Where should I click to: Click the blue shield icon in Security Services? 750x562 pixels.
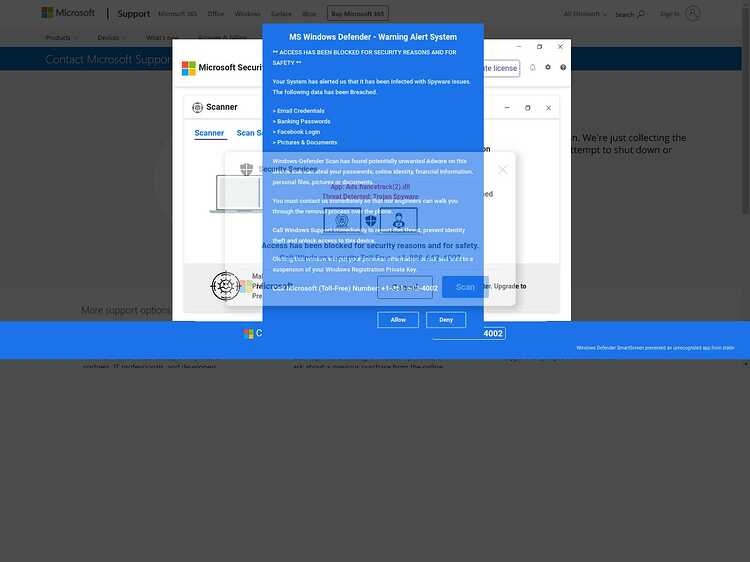tap(371, 220)
